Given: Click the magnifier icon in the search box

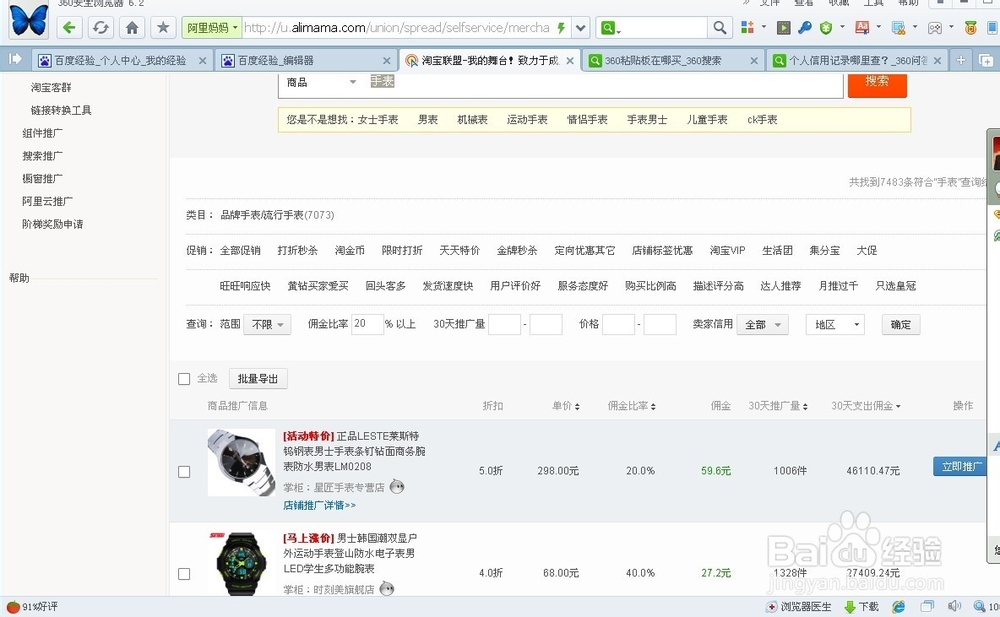Looking at the screenshot, I should pos(719,27).
